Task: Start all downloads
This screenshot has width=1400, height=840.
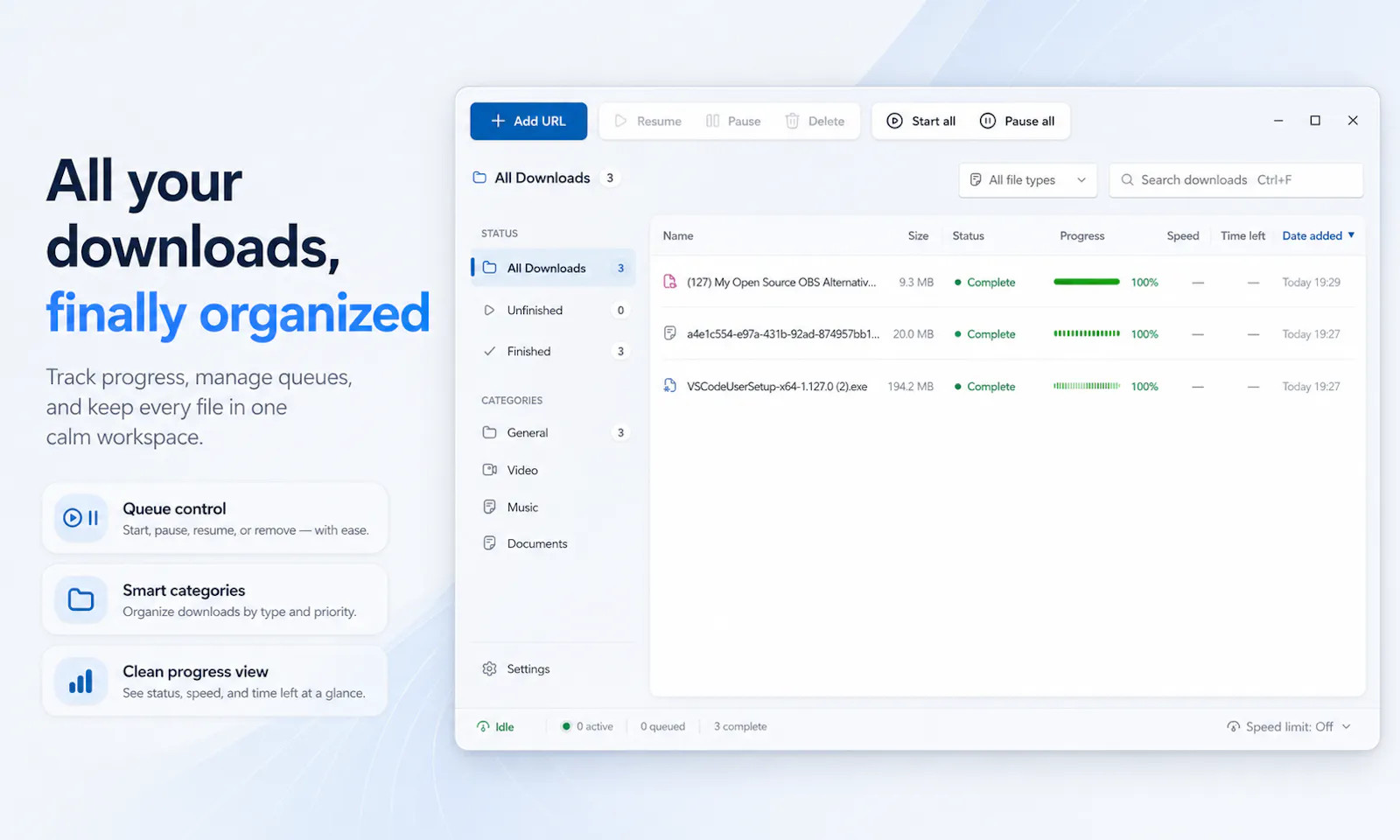Action: 921,121
